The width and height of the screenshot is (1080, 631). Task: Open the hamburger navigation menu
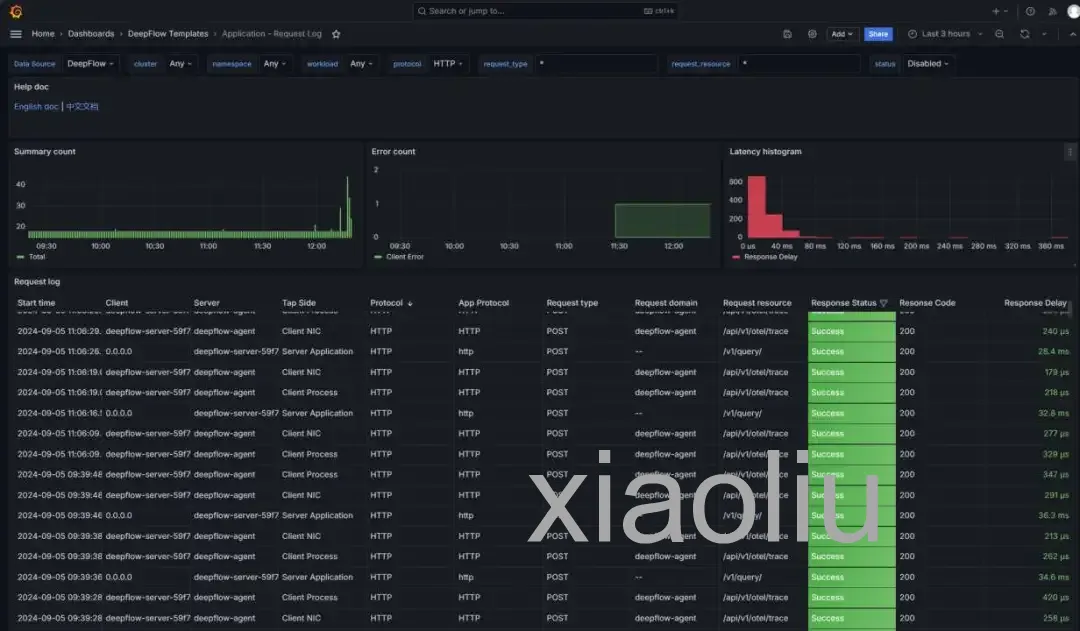tap(16, 34)
